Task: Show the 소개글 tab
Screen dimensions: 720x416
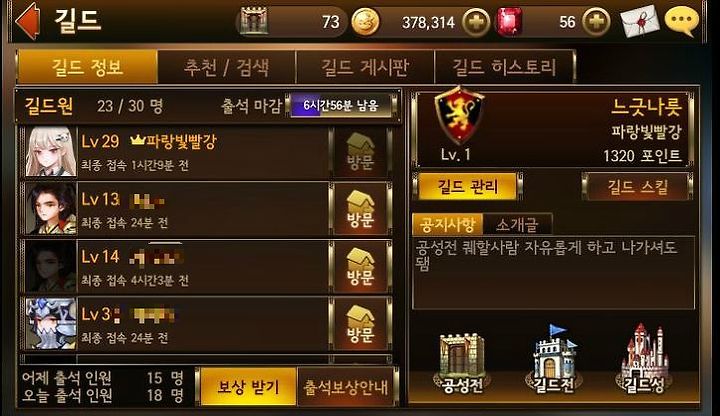Action: [517, 225]
